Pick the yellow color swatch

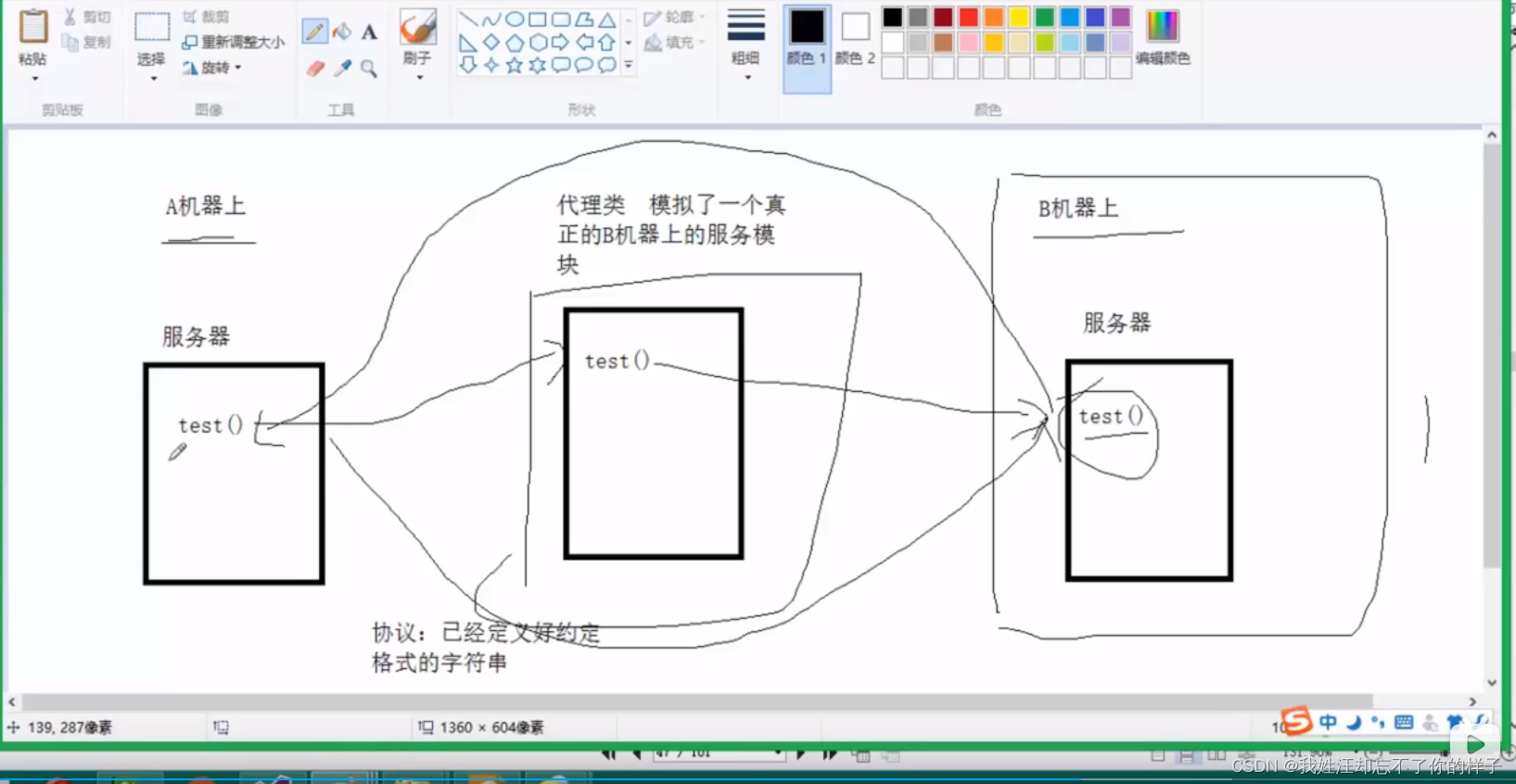click(x=1019, y=18)
